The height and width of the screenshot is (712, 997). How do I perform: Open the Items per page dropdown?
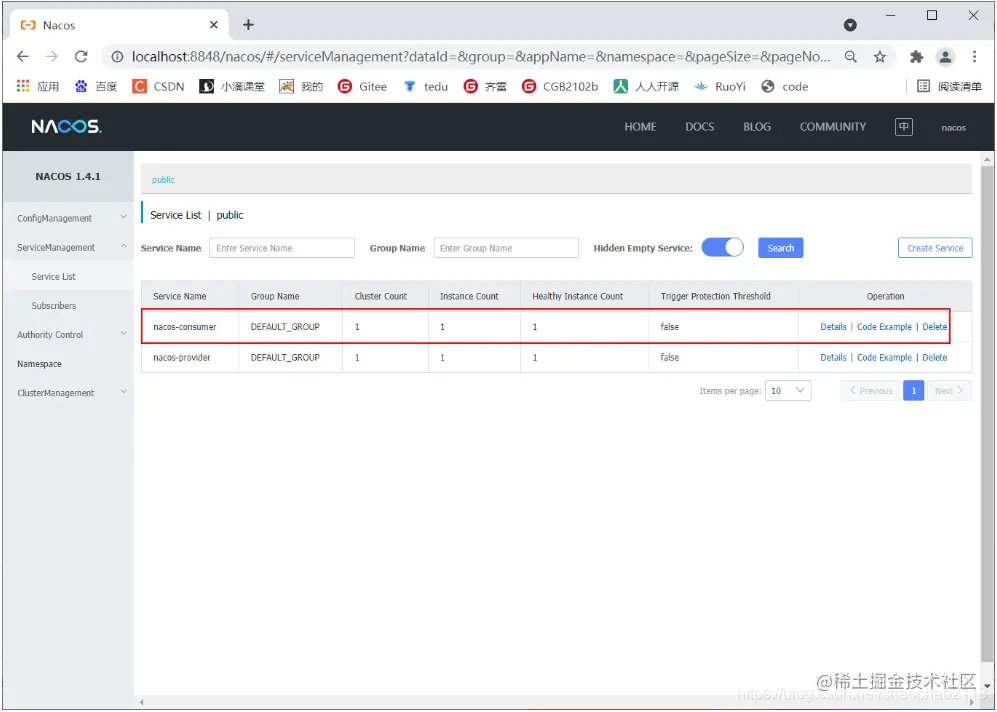[x=788, y=390]
